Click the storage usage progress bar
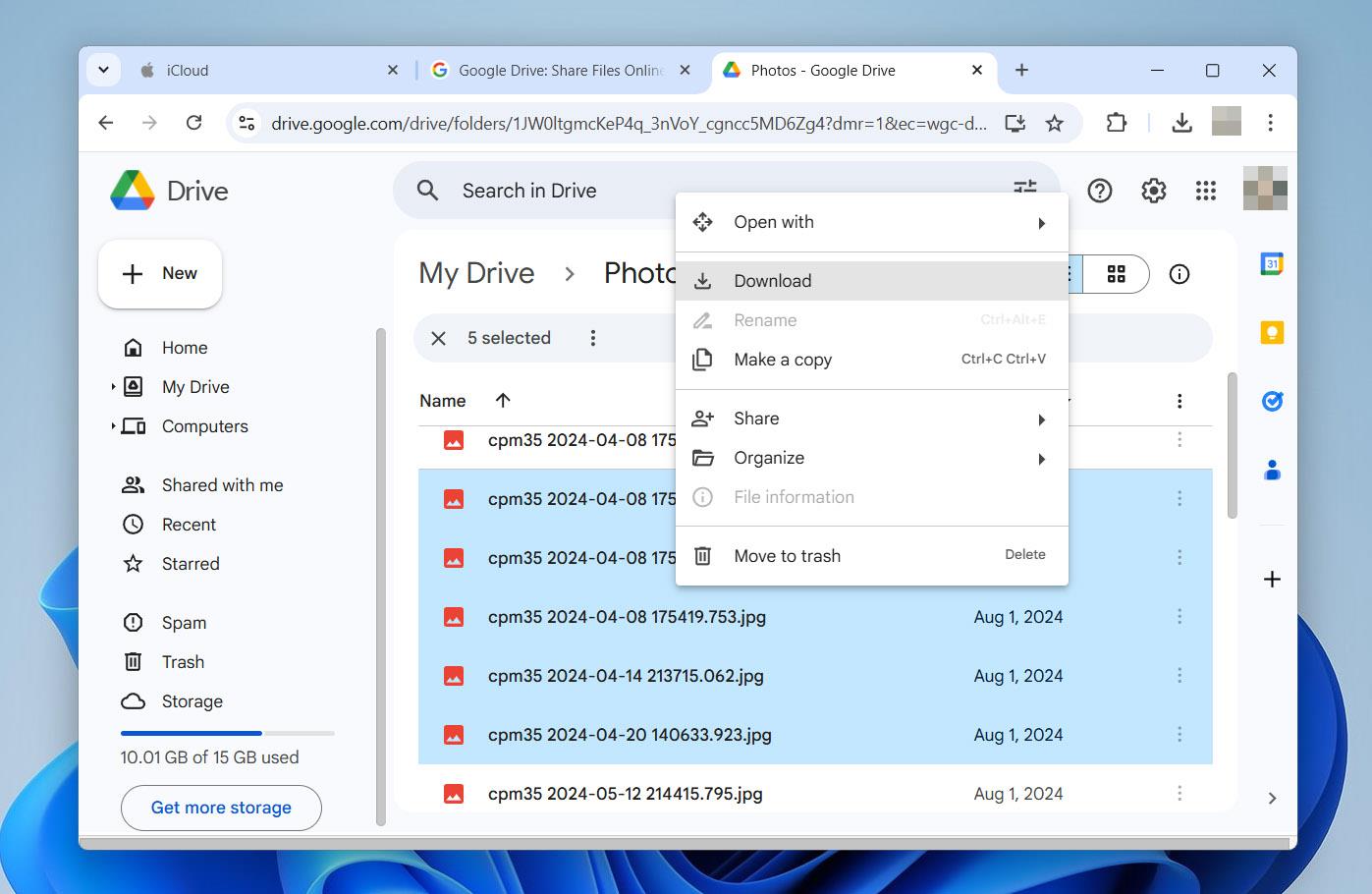Image resolution: width=1372 pixels, height=894 pixels. [x=228, y=733]
